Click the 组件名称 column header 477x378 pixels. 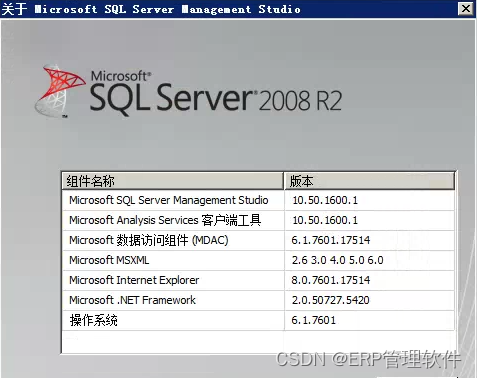173,181
